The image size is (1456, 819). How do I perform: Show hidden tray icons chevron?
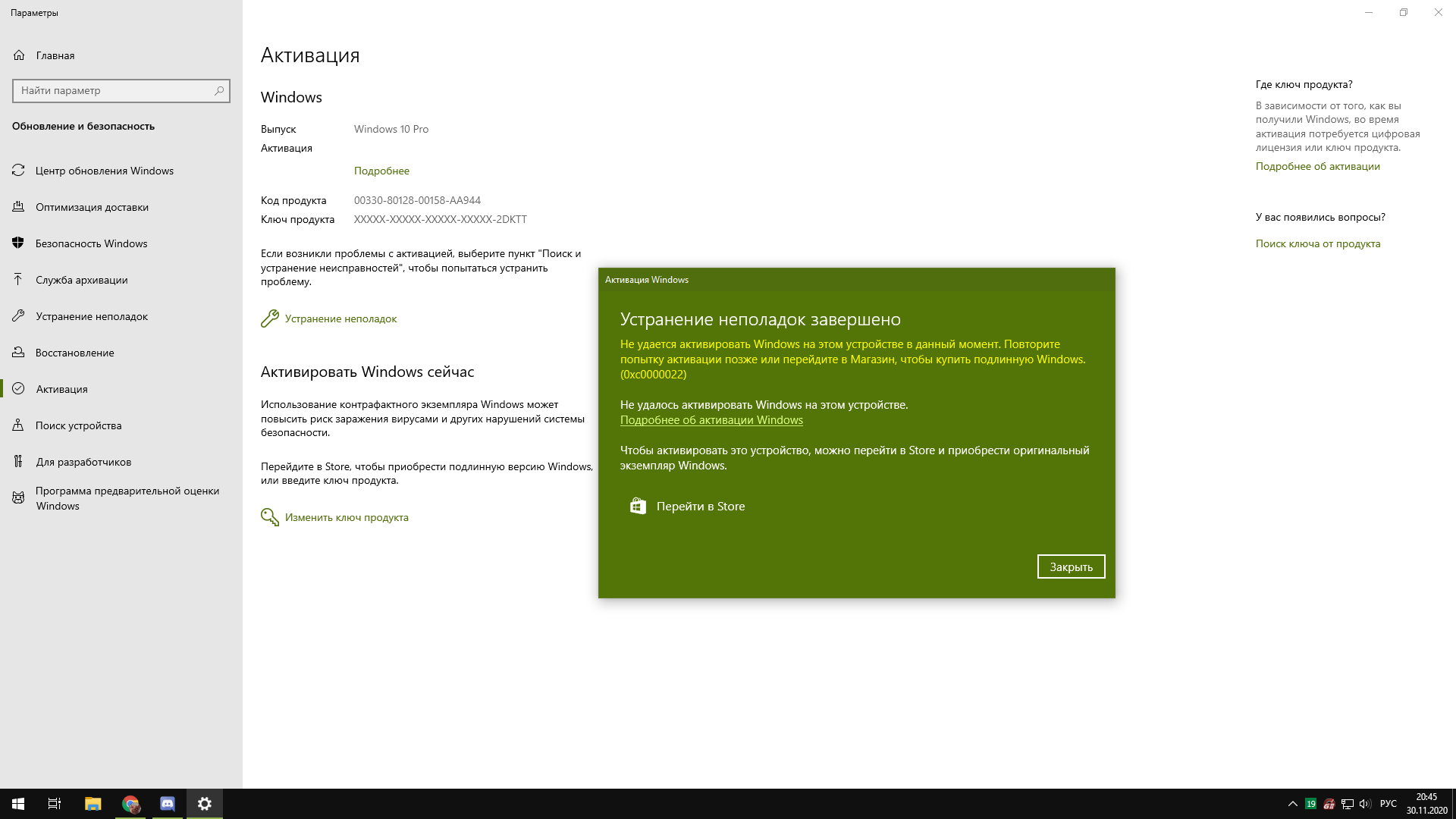click(x=1293, y=804)
